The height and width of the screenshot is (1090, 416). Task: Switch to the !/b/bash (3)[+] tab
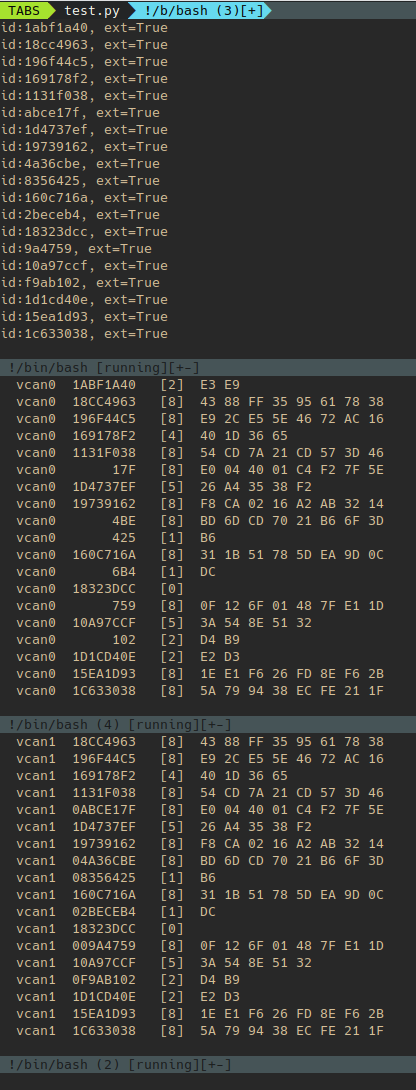tap(198, 10)
